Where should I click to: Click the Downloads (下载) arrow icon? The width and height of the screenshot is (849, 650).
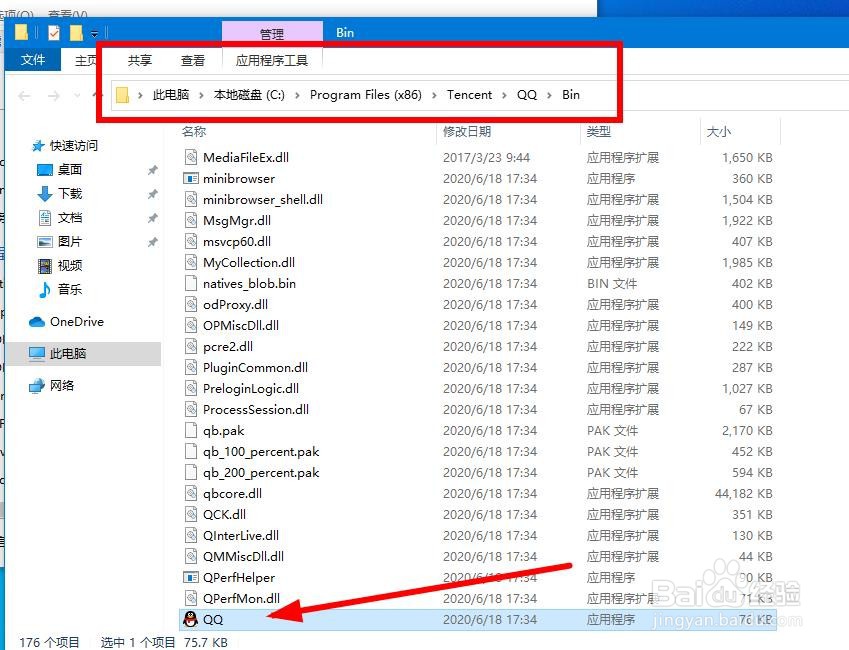[44, 194]
